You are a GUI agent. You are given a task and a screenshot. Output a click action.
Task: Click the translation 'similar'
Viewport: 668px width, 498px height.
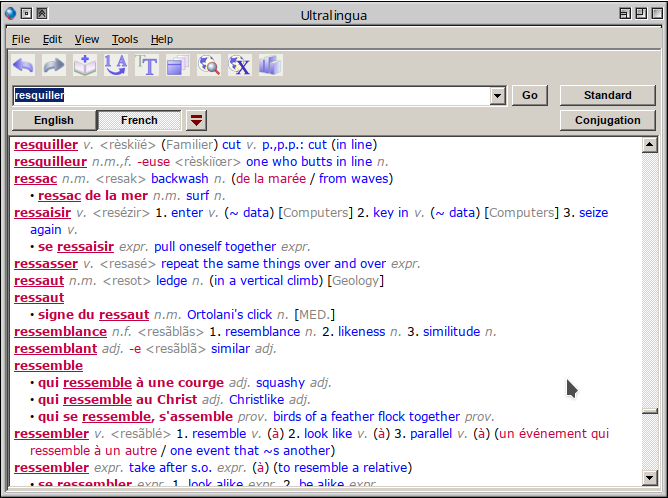tap(230, 349)
